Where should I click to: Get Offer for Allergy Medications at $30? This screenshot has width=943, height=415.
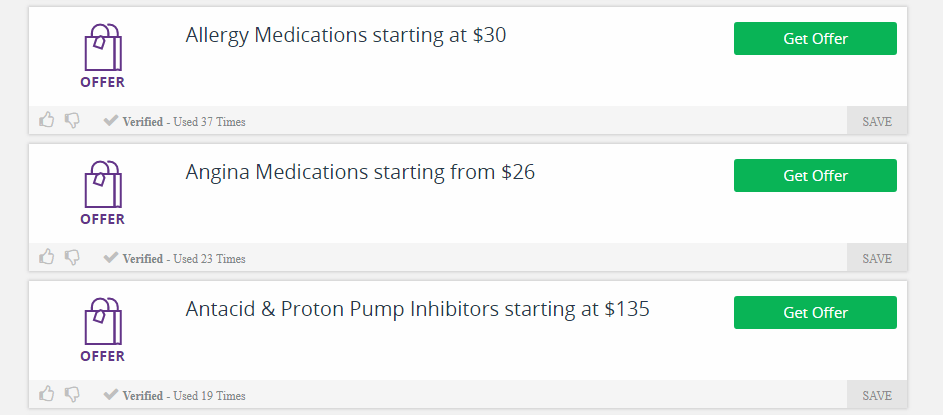click(815, 38)
